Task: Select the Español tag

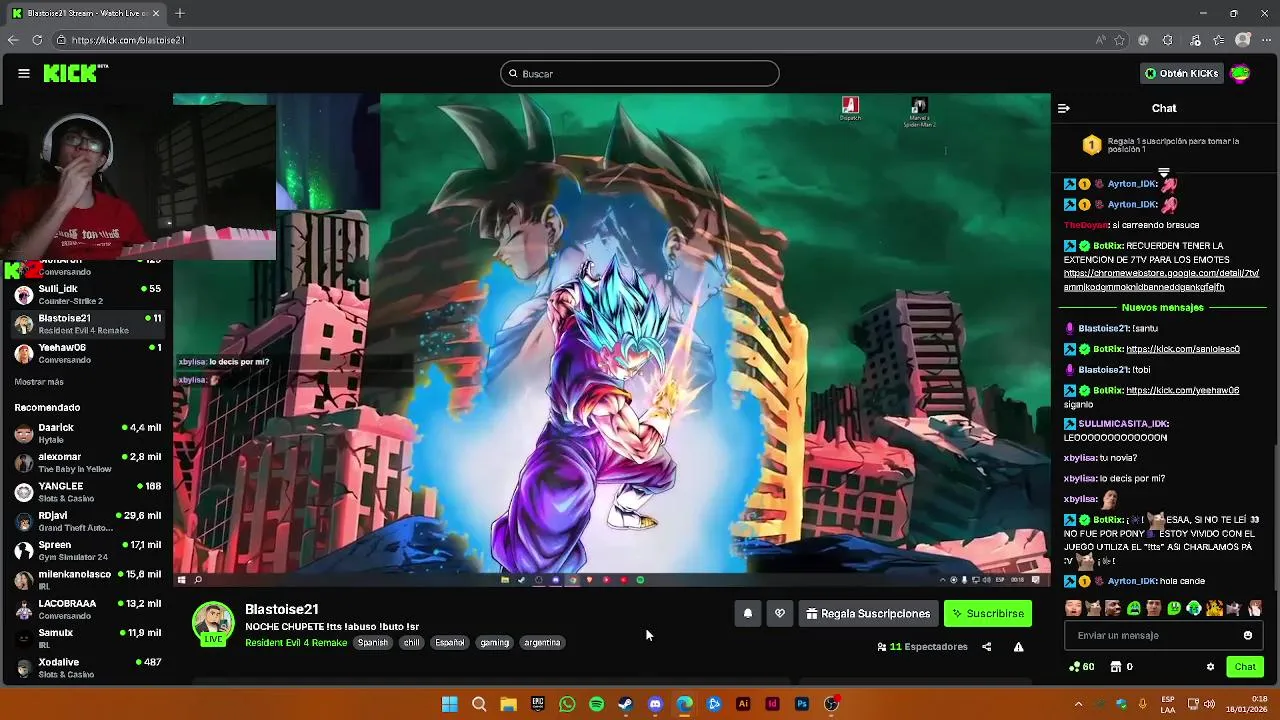Action: pos(449,643)
